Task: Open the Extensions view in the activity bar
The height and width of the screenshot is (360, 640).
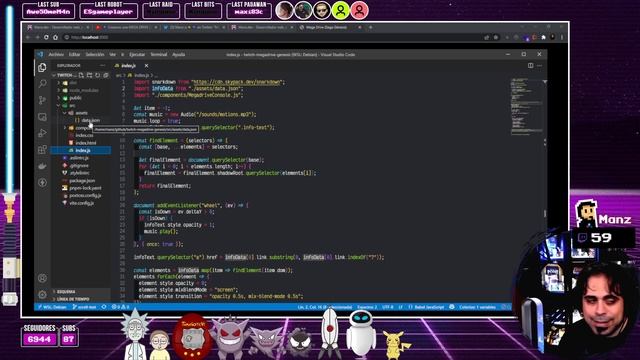Action: pos(42,149)
